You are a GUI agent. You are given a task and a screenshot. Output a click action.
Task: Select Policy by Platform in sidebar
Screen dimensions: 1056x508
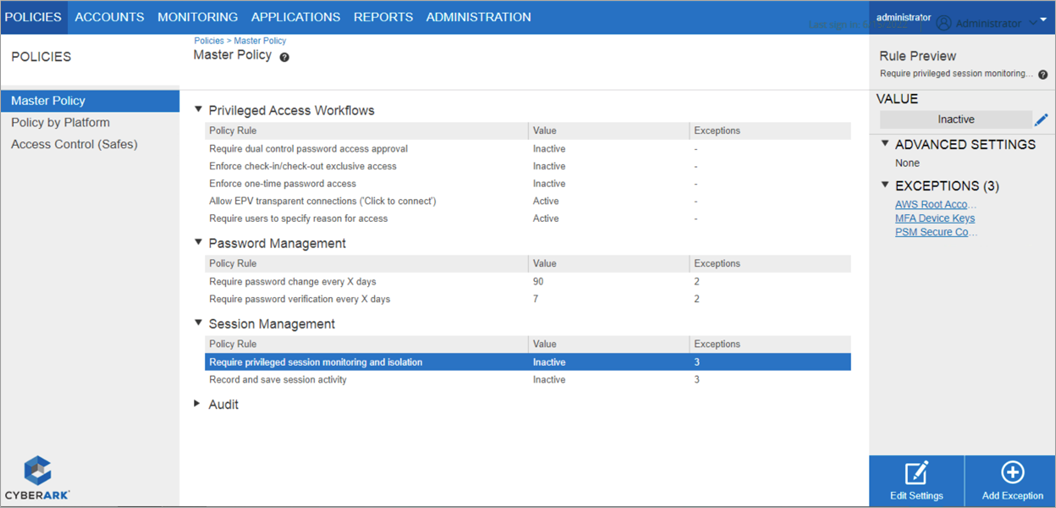pyautogui.click(x=60, y=122)
